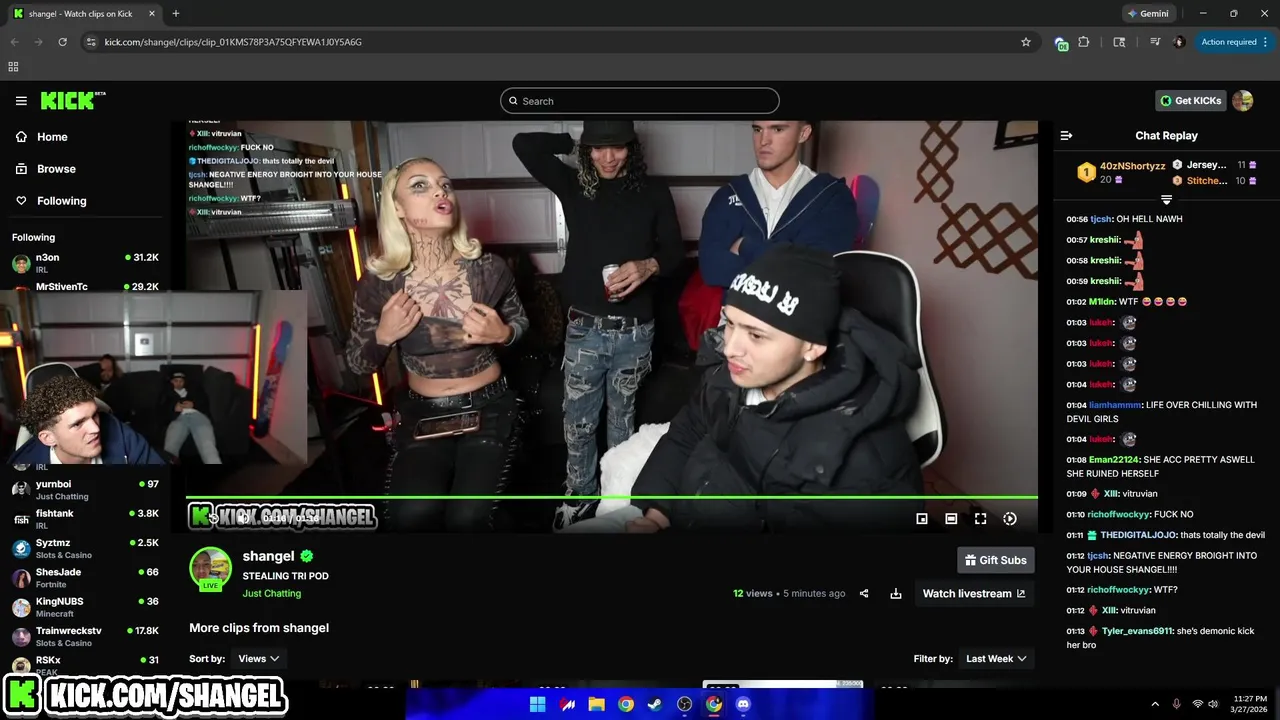Go to Home in the sidebar
Viewport: 1280px width, 720px height.
point(52,137)
